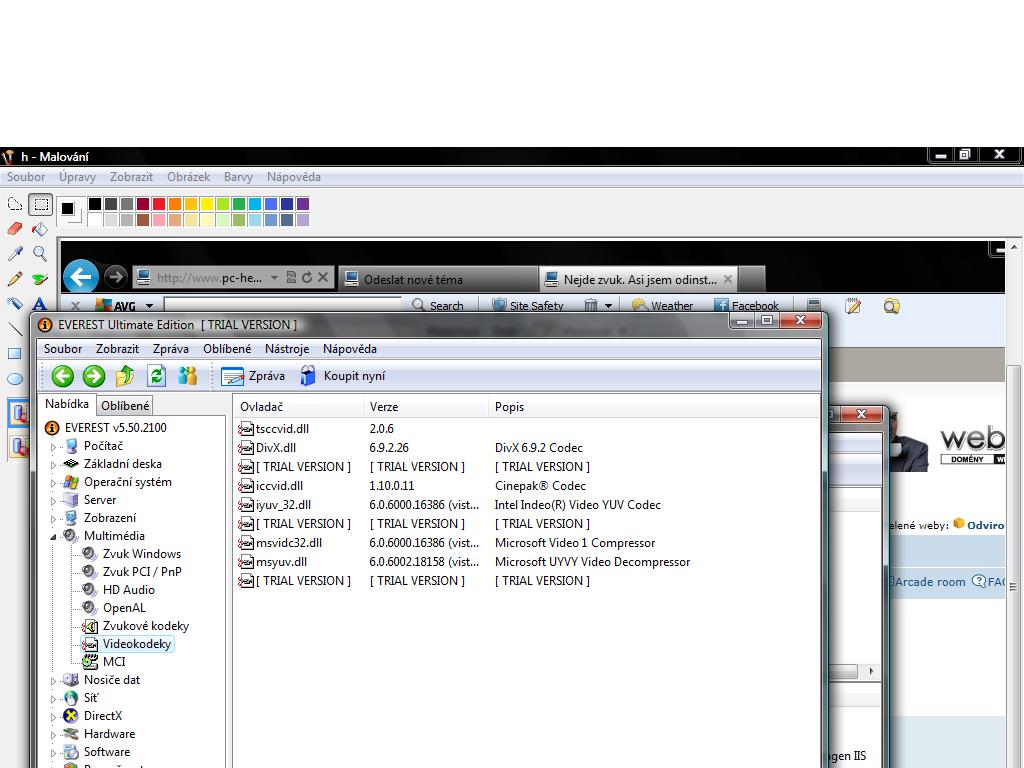Click the browser blue back button
Screen dimensions: 1024x768
click(81, 278)
